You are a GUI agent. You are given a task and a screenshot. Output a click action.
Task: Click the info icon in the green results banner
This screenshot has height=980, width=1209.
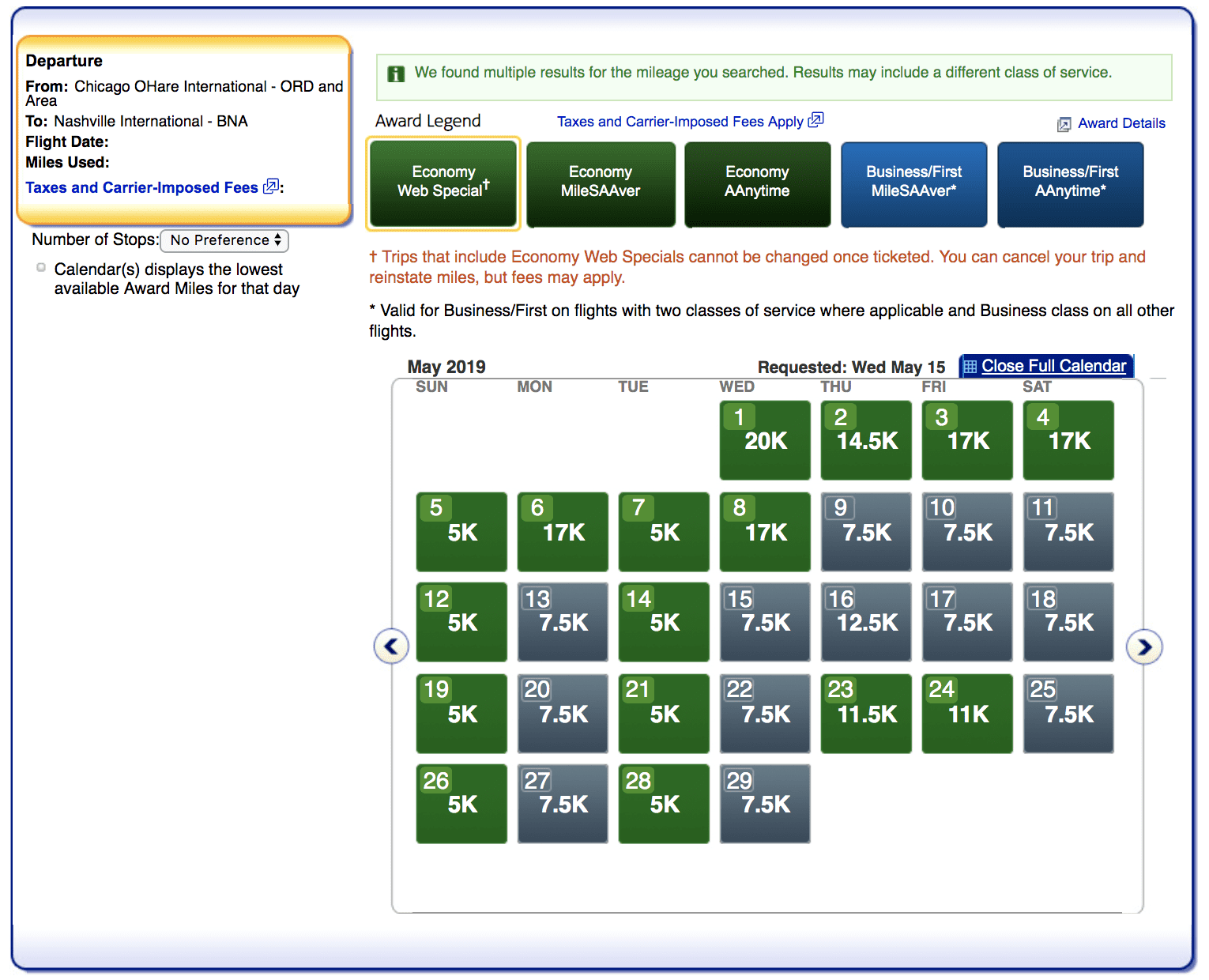396,73
